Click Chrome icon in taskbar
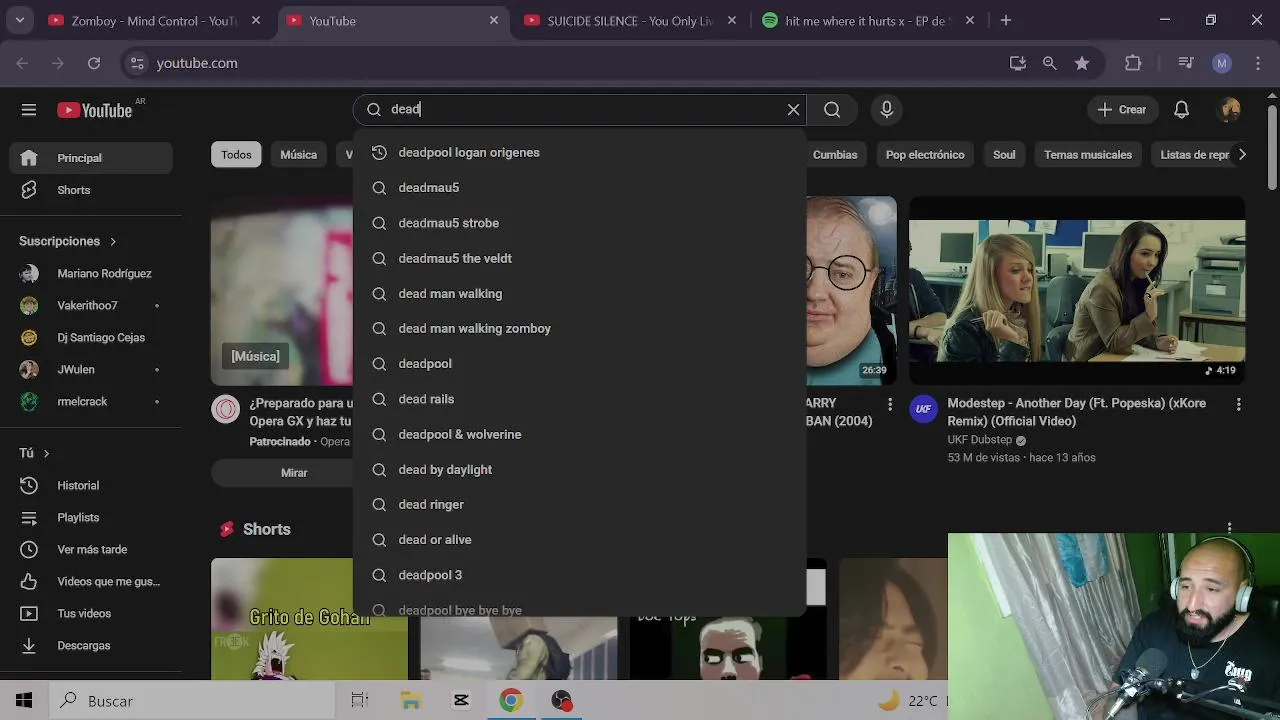The image size is (1280, 720). click(x=511, y=701)
